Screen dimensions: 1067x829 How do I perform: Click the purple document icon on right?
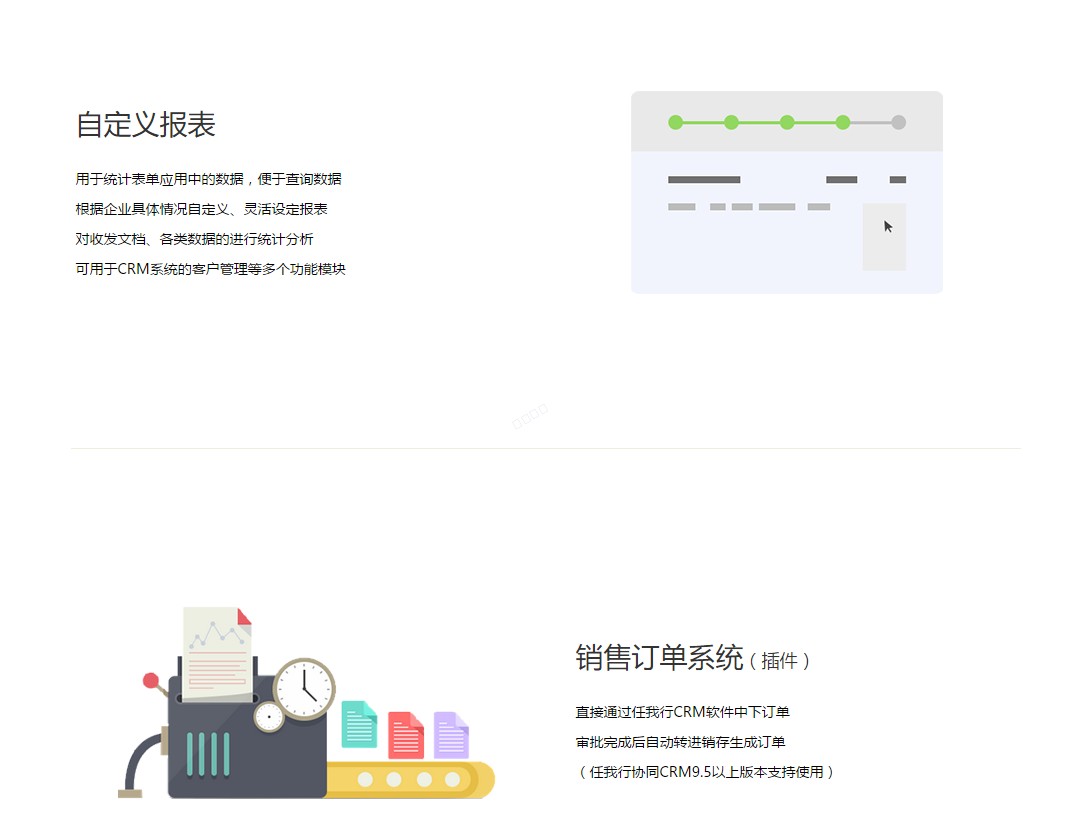(452, 735)
